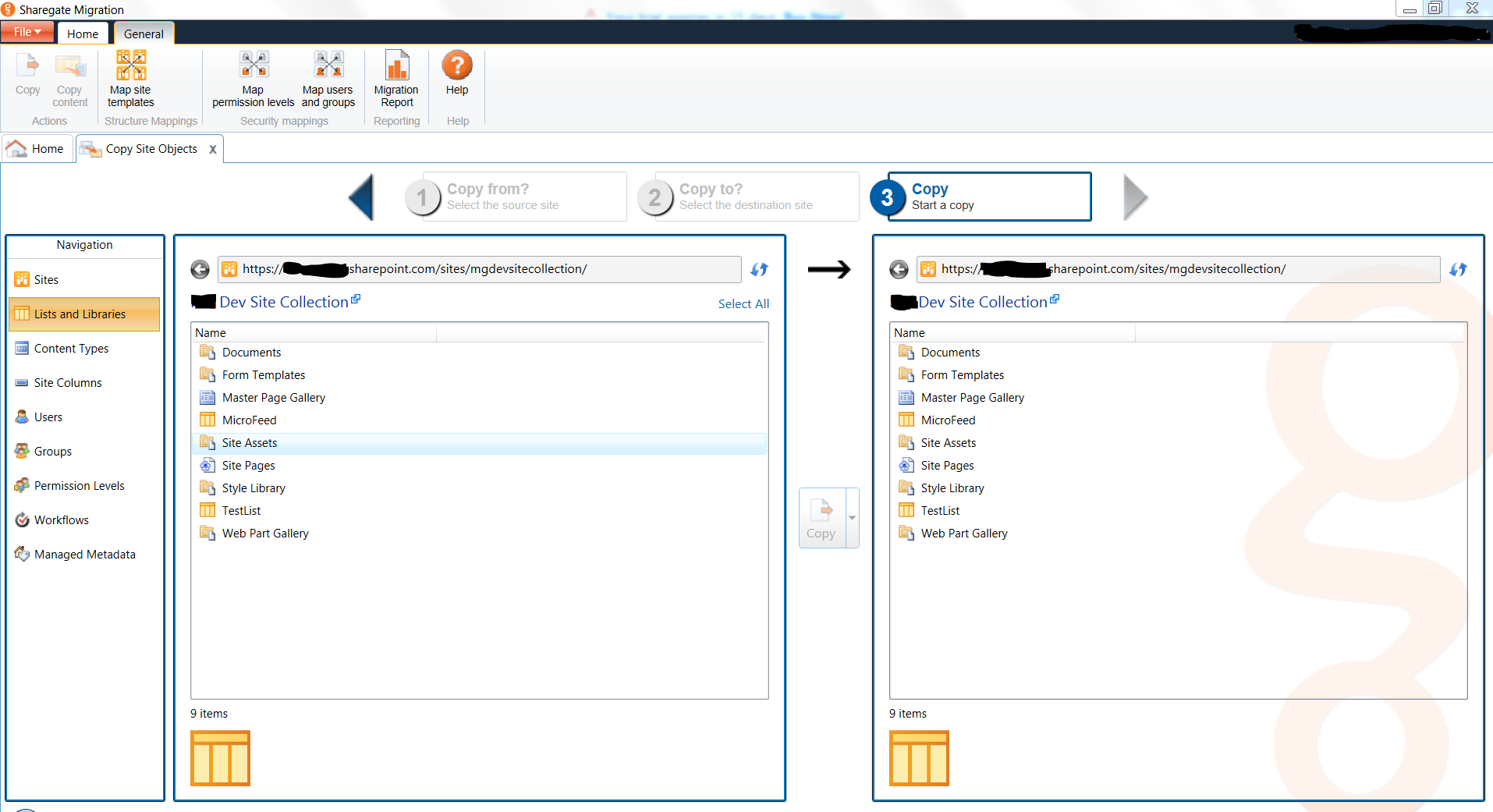Viewport: 1493px width, 812px height.
Task: Select MicroFeed in source list
Action: (x=479, y=420)
